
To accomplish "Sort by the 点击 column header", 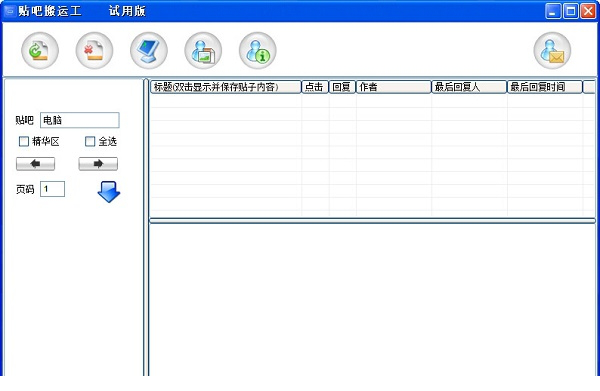I will (x=315, y=87).
